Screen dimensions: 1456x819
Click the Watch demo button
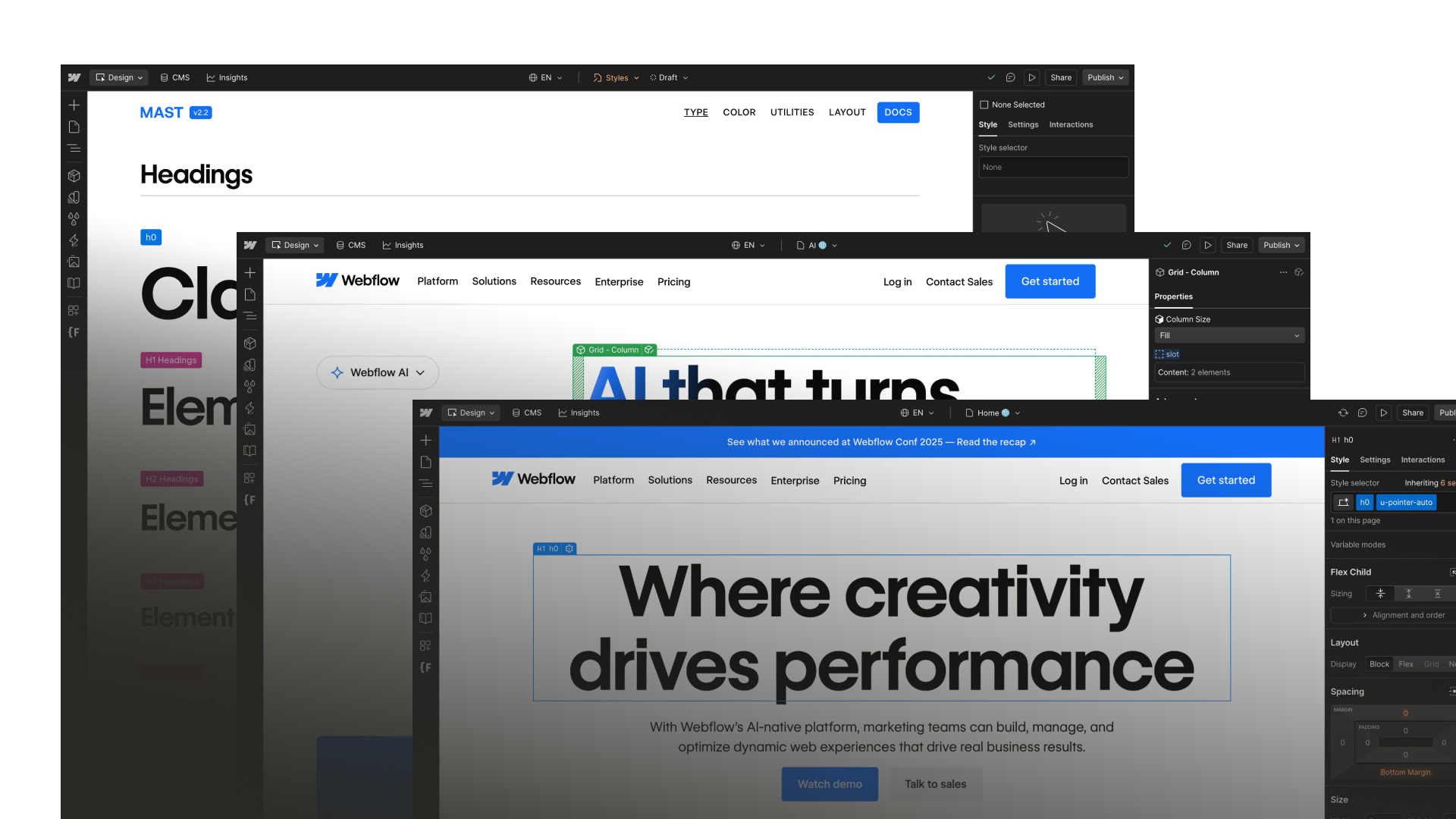(x=830, y=784)
